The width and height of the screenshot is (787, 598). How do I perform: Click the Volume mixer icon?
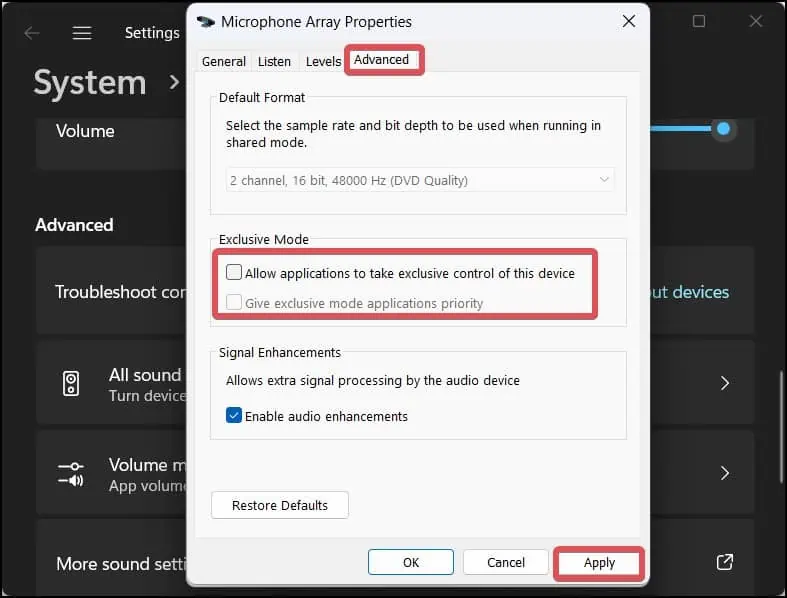pos(71,473)
